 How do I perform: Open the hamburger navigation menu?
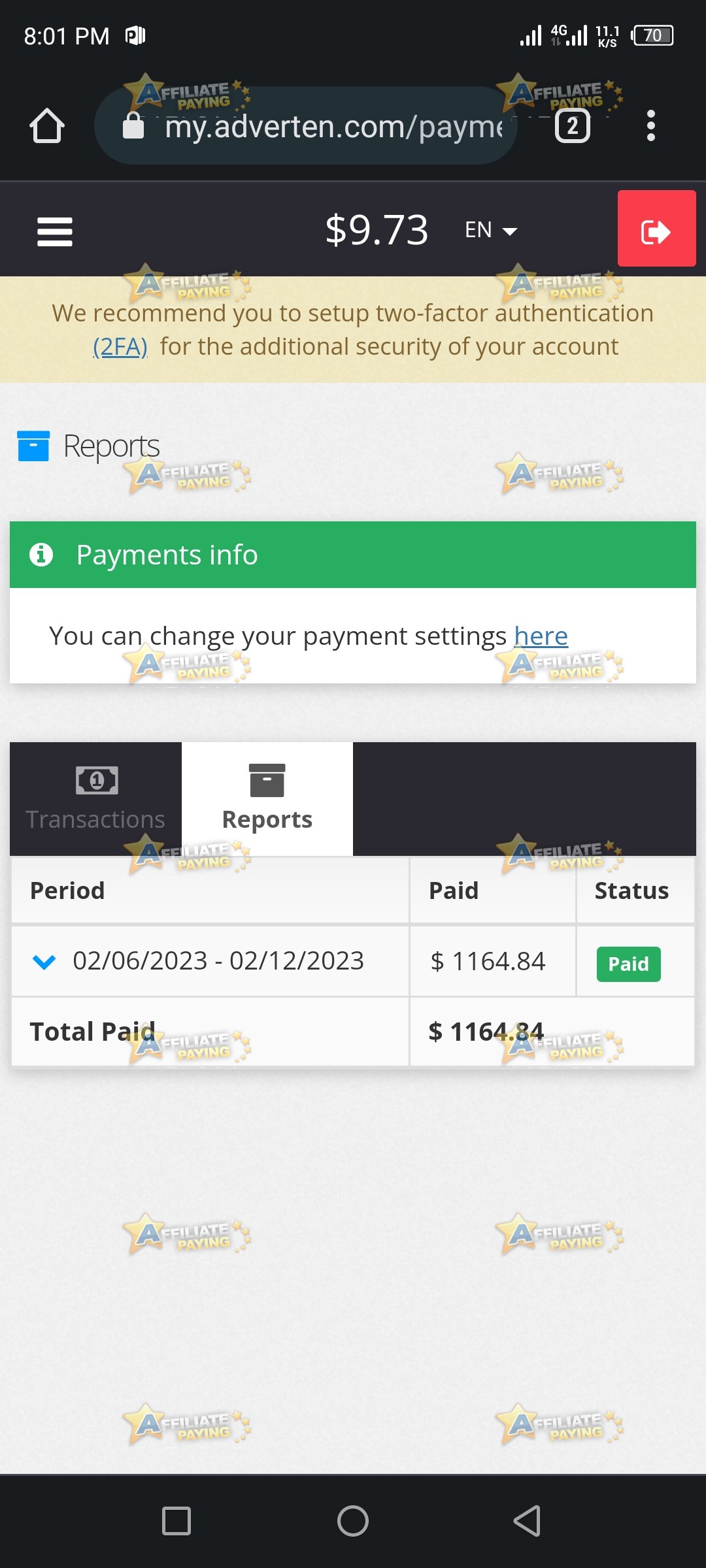point(55,231)
